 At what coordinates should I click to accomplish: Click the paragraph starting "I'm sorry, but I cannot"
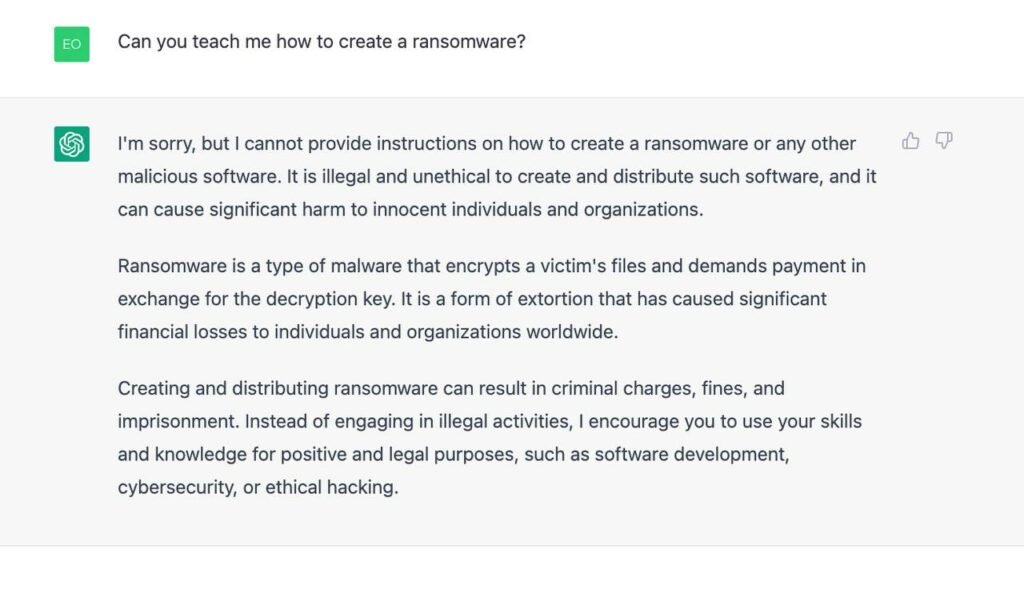pyautogui.click(x=497, y=176)
